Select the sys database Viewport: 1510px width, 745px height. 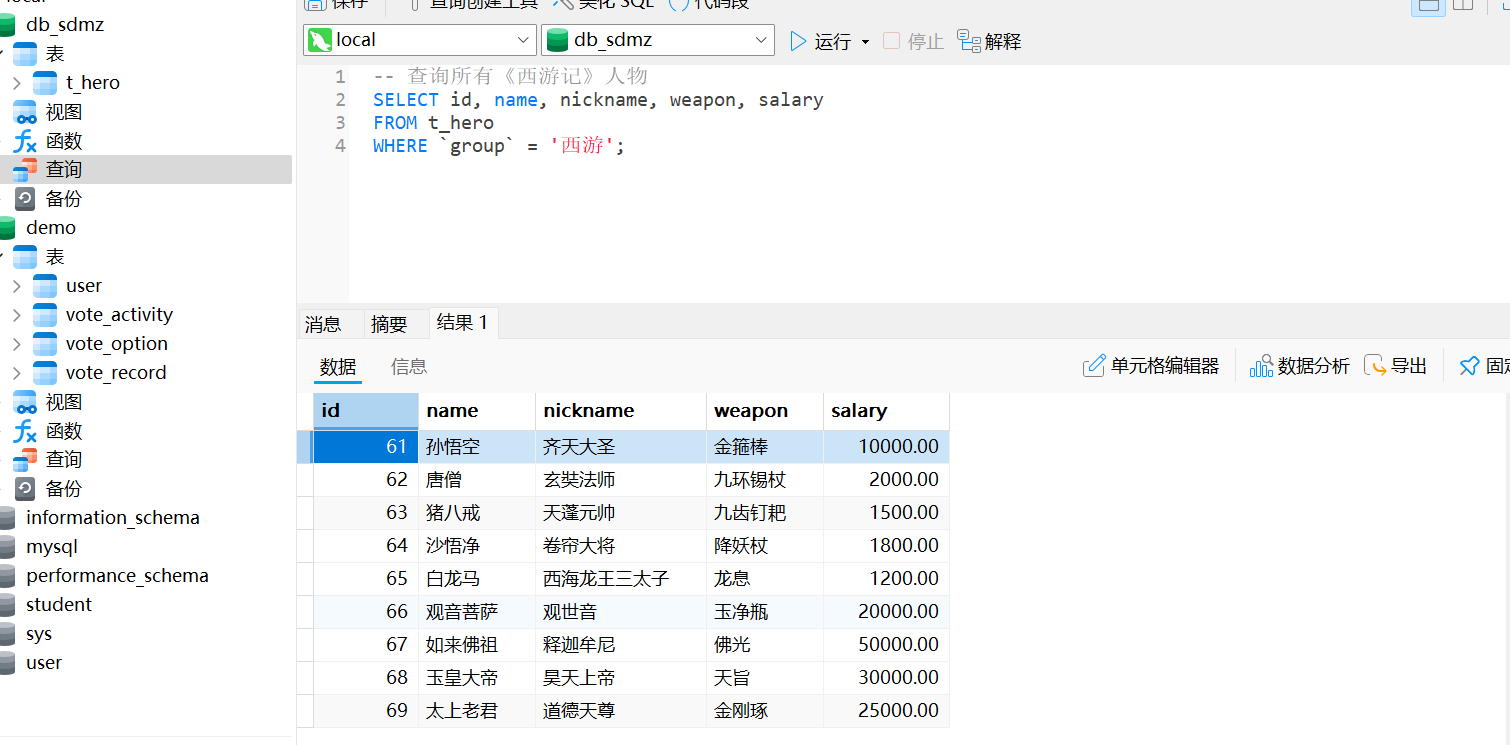pos(39,634)
